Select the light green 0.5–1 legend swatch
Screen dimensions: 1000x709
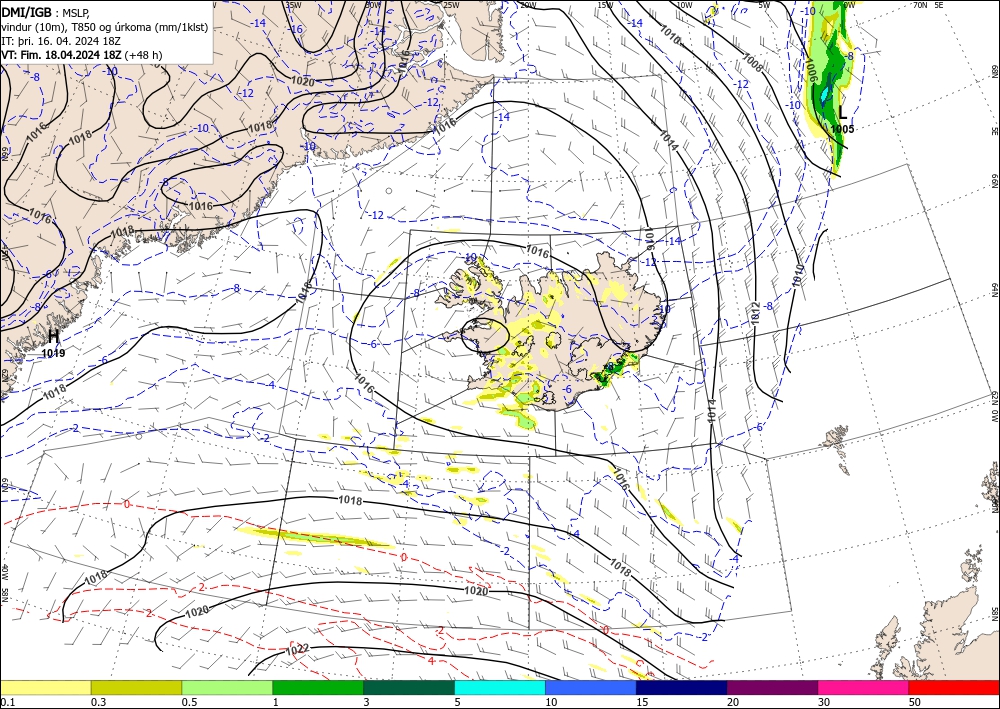(227, 687)
